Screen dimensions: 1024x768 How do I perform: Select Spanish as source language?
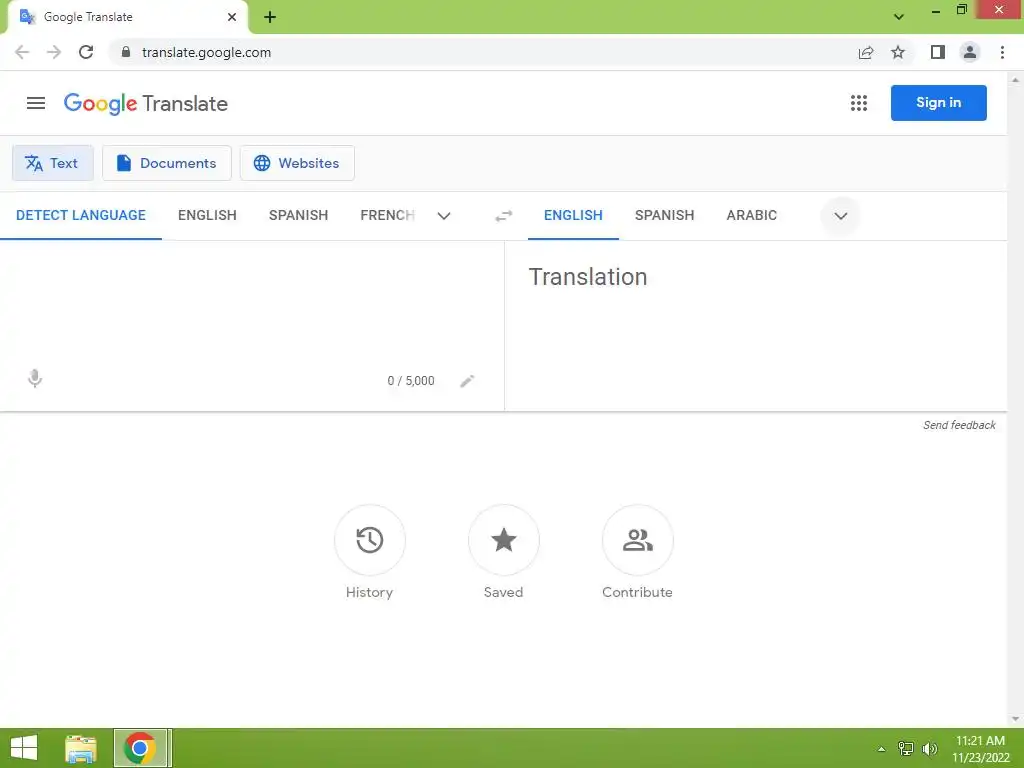point(298,216)
